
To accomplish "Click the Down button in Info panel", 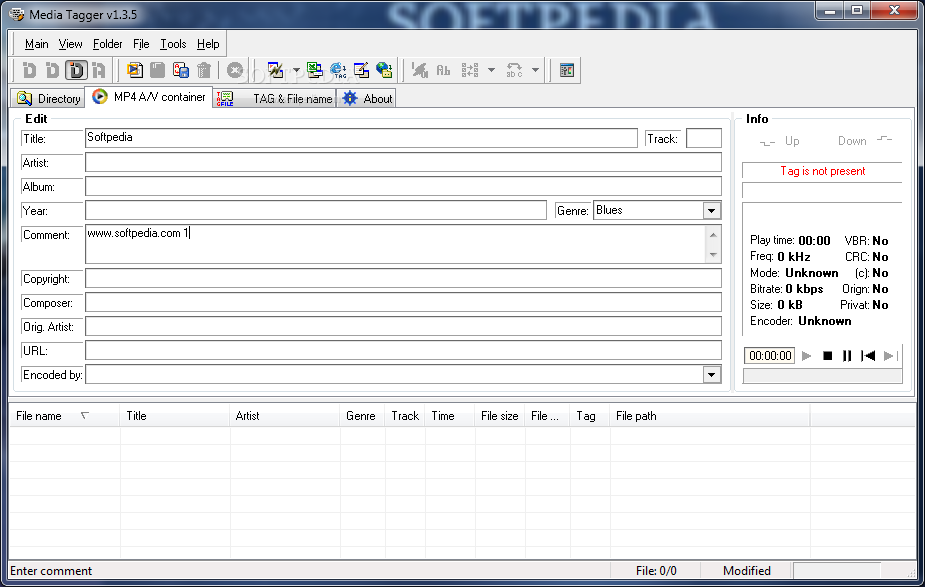I will [x=865, y=140].
